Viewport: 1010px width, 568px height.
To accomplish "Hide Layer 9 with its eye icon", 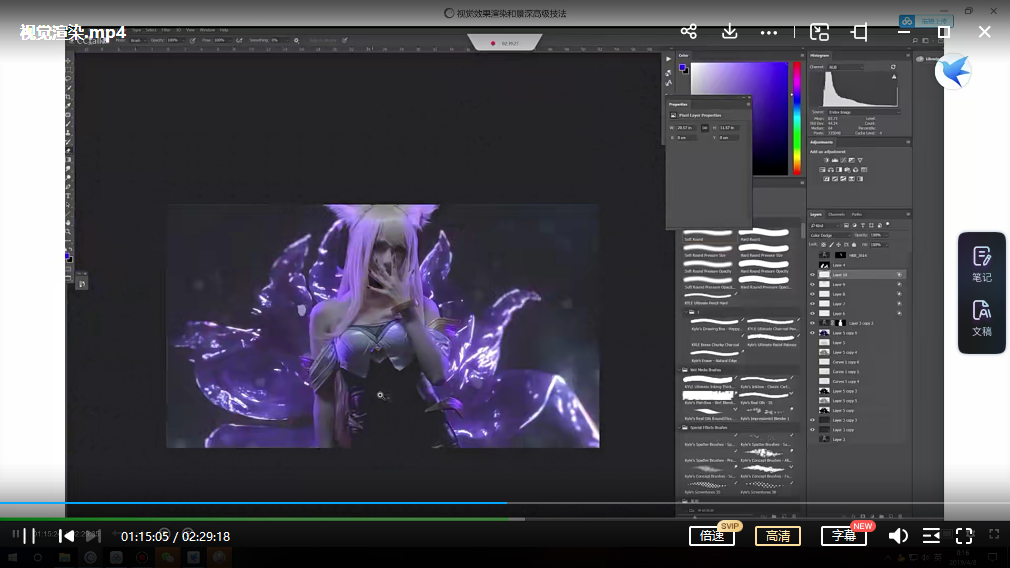I will point(812,284).
